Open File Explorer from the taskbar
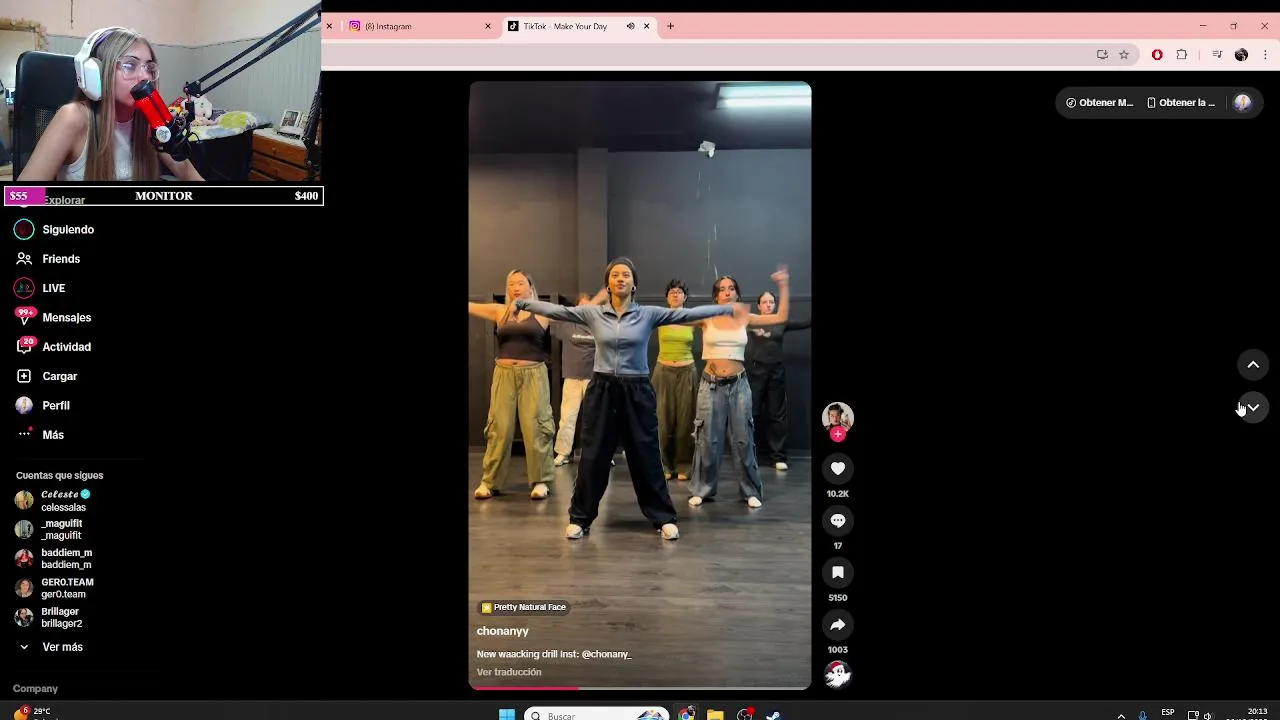The image size is (1280, 720). [x=715, y=714]
